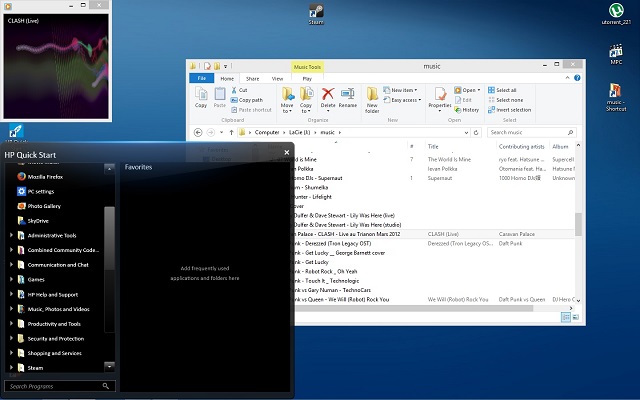Click Paste shortcut in the ribbon

tap(251, 110)
